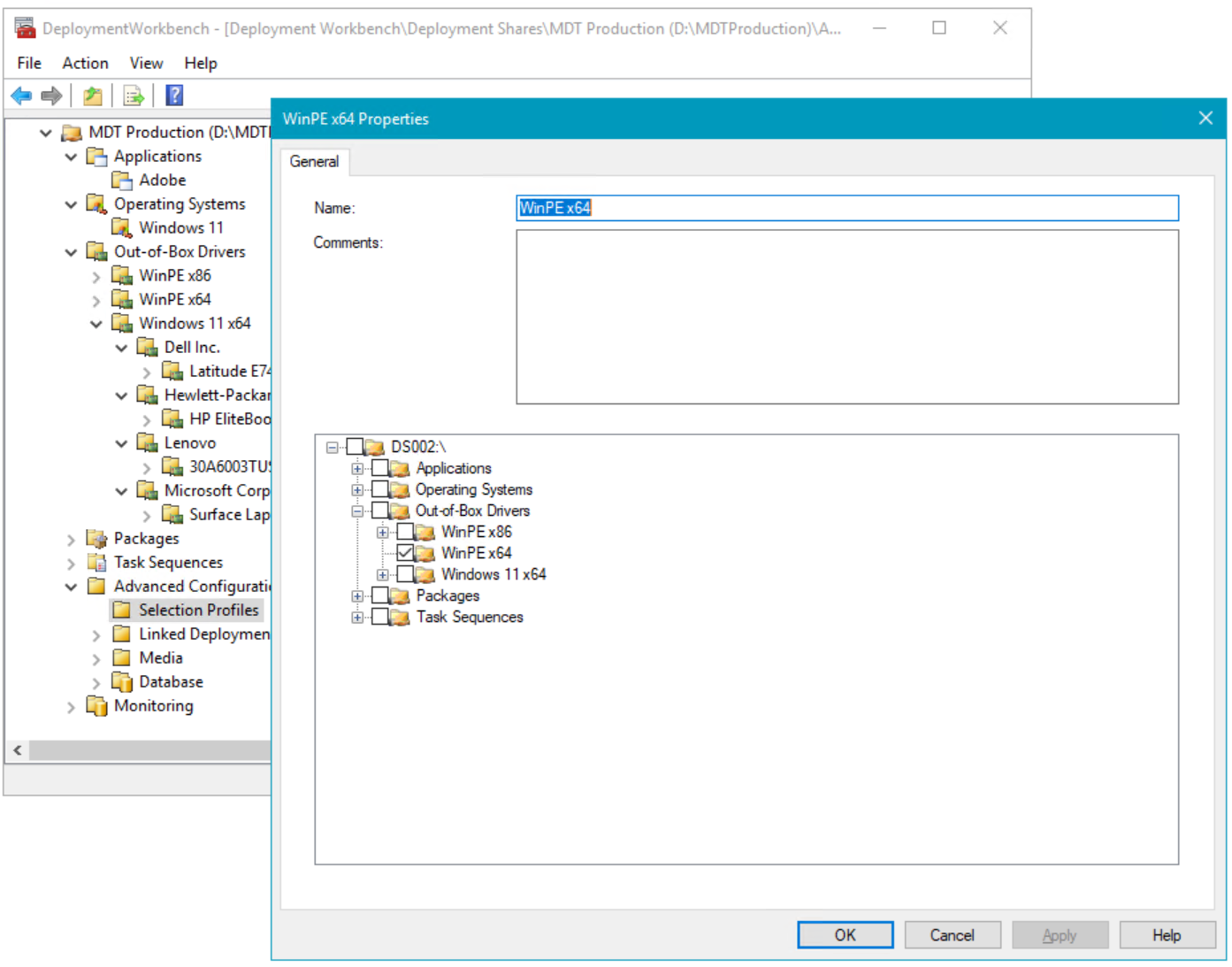
Task: Click inside the Comments text box
Action: (846, 317)
